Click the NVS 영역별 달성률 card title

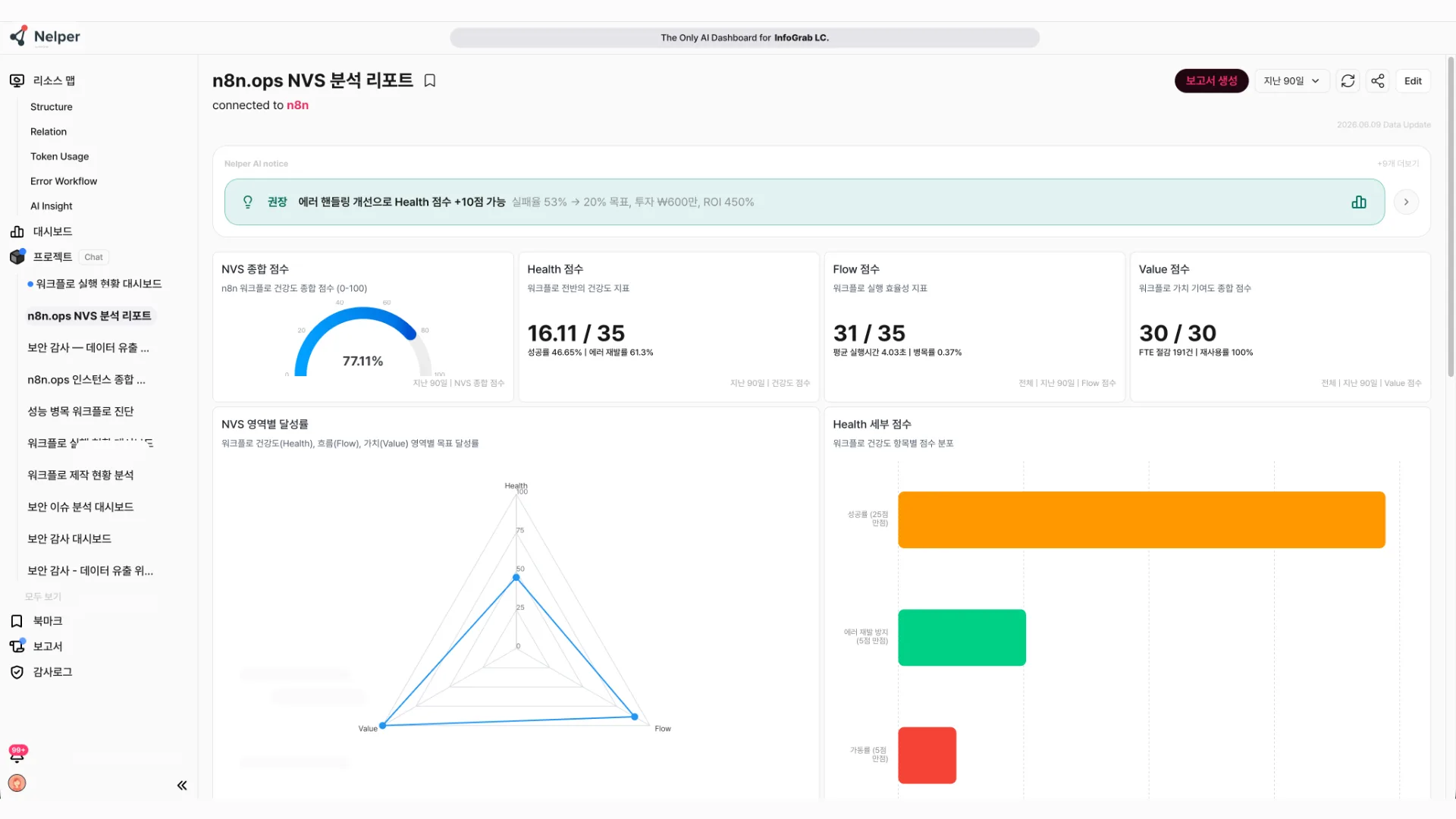pos(265,424)
